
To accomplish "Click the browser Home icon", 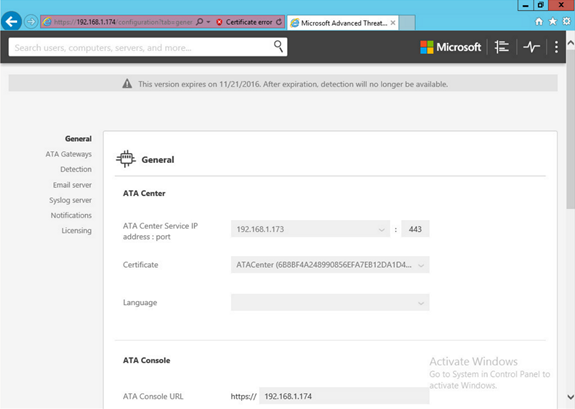I will point(539,22).
